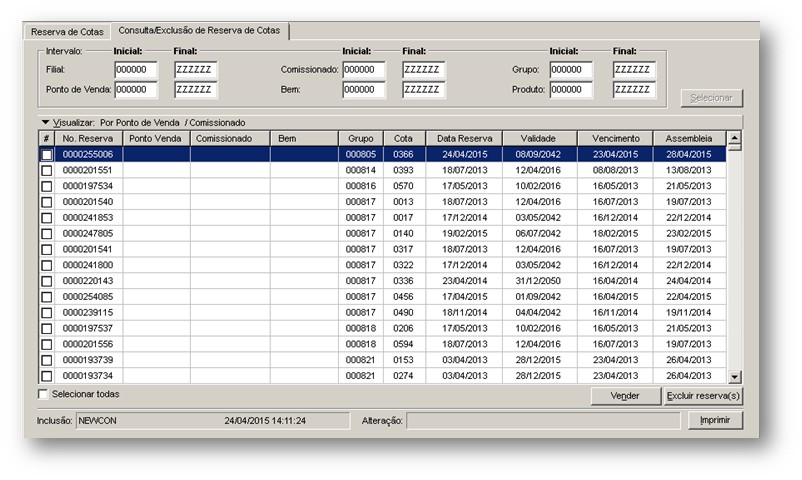The height and width of the screenshot is (480, 802).
Task: Check the box for reserva 0000239115
Action: pos(47,313)
